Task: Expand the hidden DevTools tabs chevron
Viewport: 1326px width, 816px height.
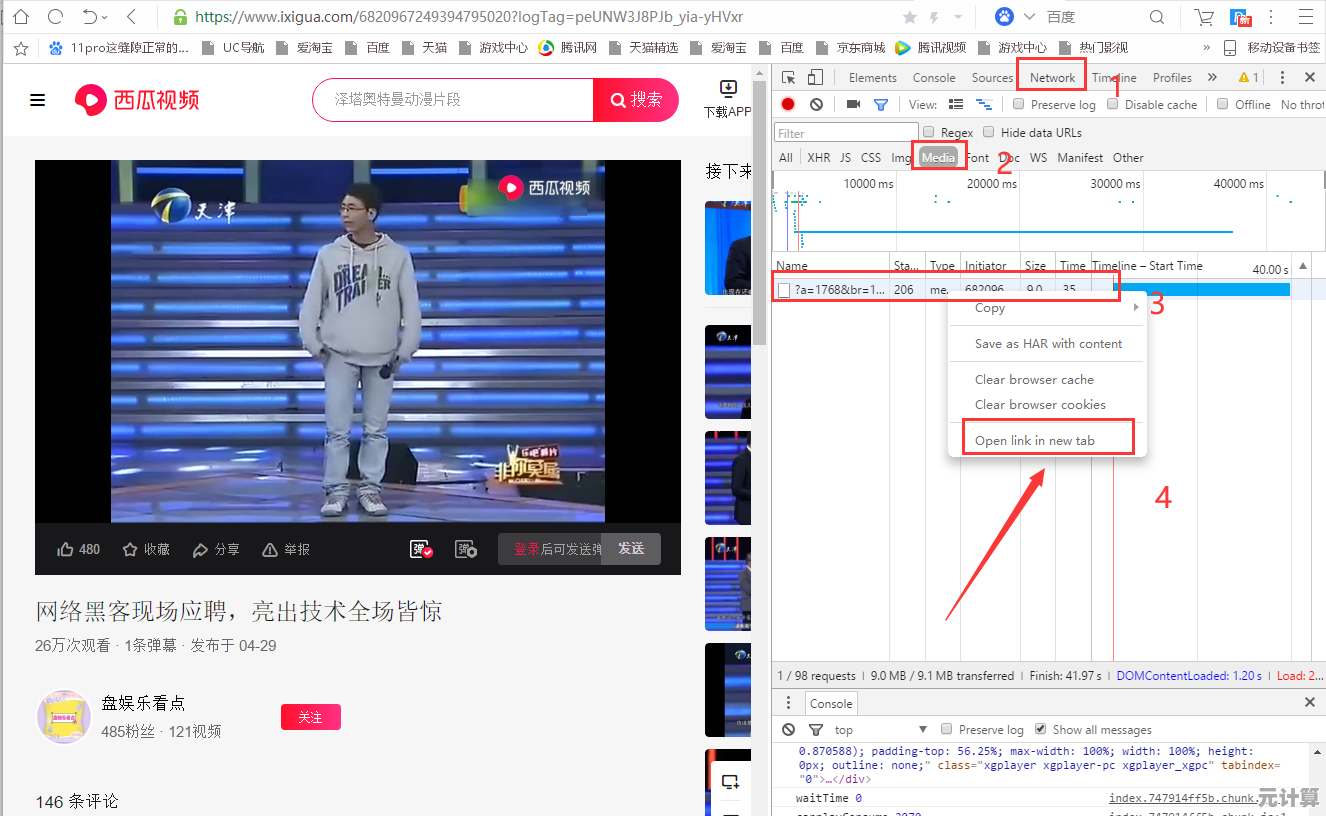Action: click(x=1212, y=77)
